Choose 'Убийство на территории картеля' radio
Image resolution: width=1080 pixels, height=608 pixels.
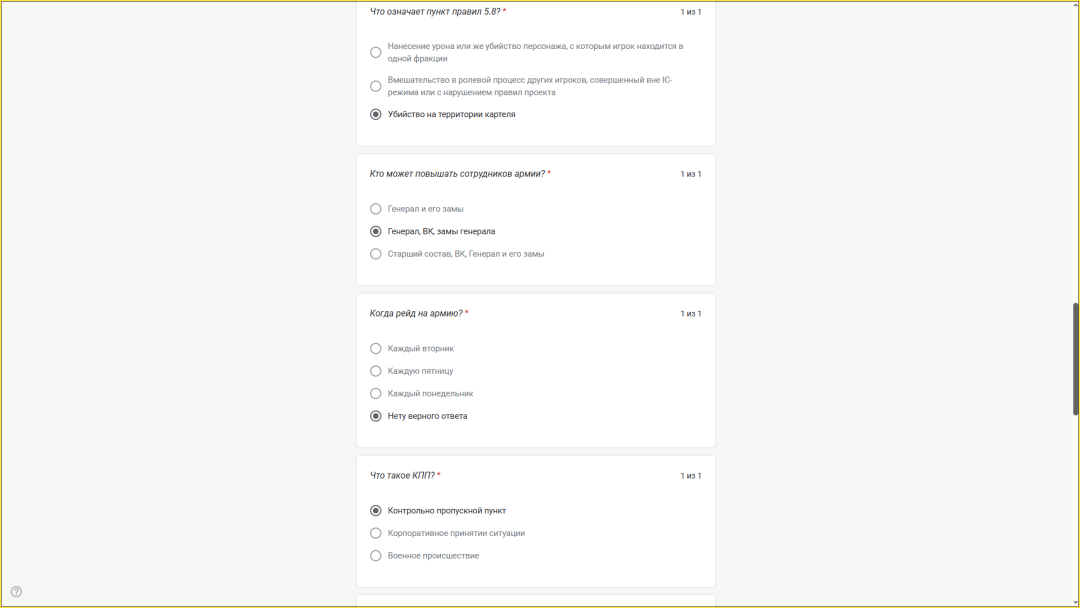(376, 114)
